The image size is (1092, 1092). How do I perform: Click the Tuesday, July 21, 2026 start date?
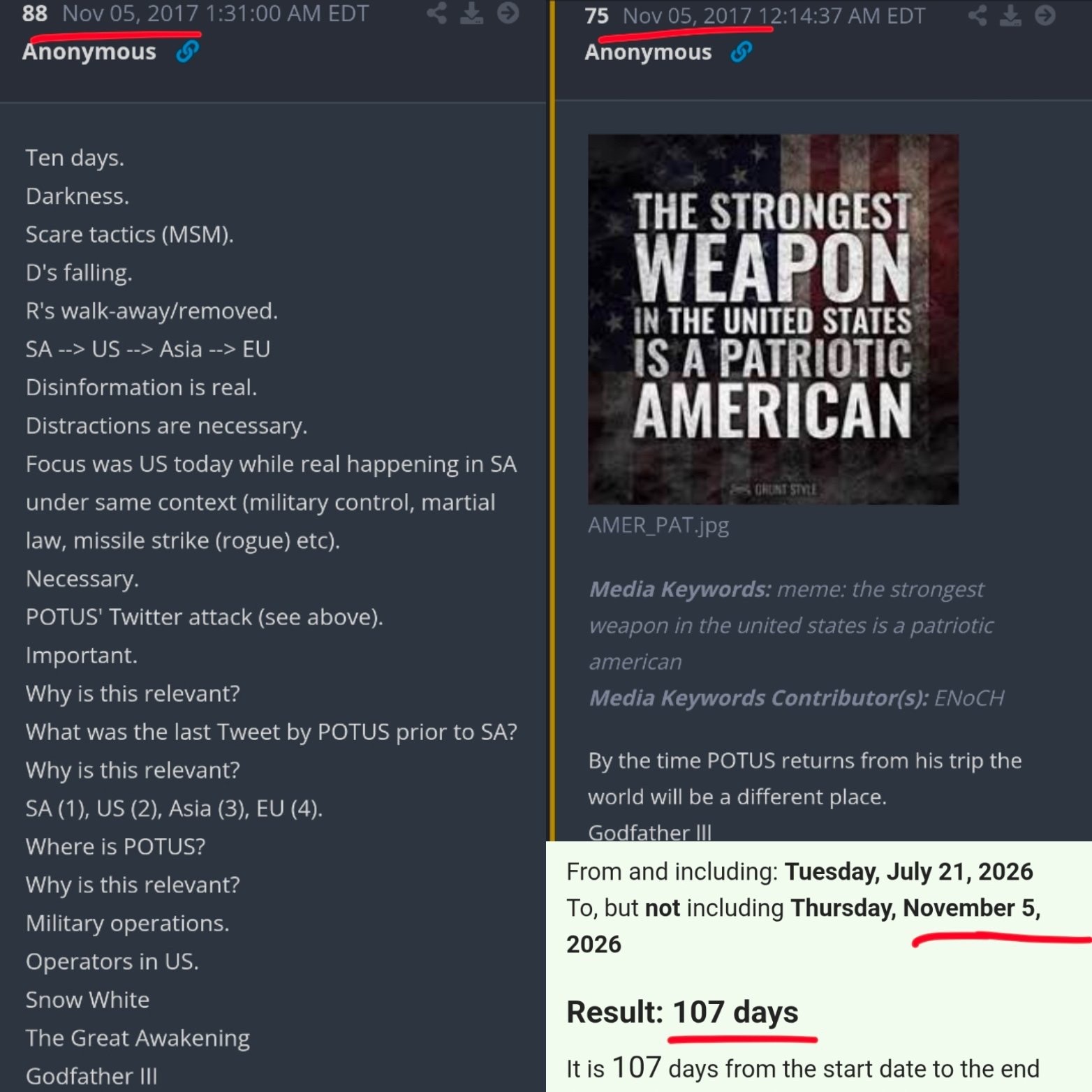(x=908, y=871)
